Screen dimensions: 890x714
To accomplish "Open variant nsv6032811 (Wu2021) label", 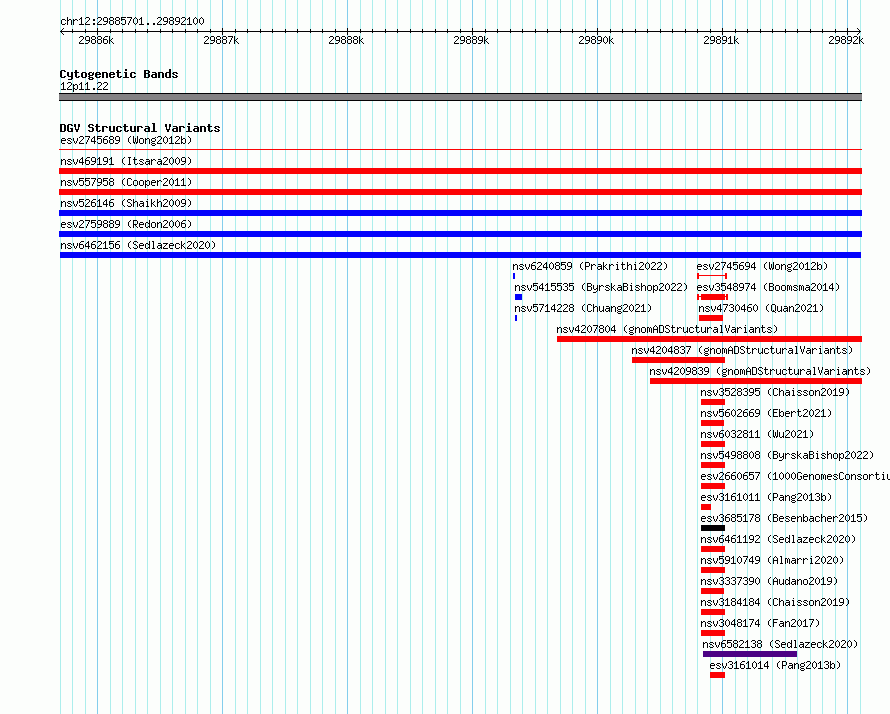I will tap(757, 434).
